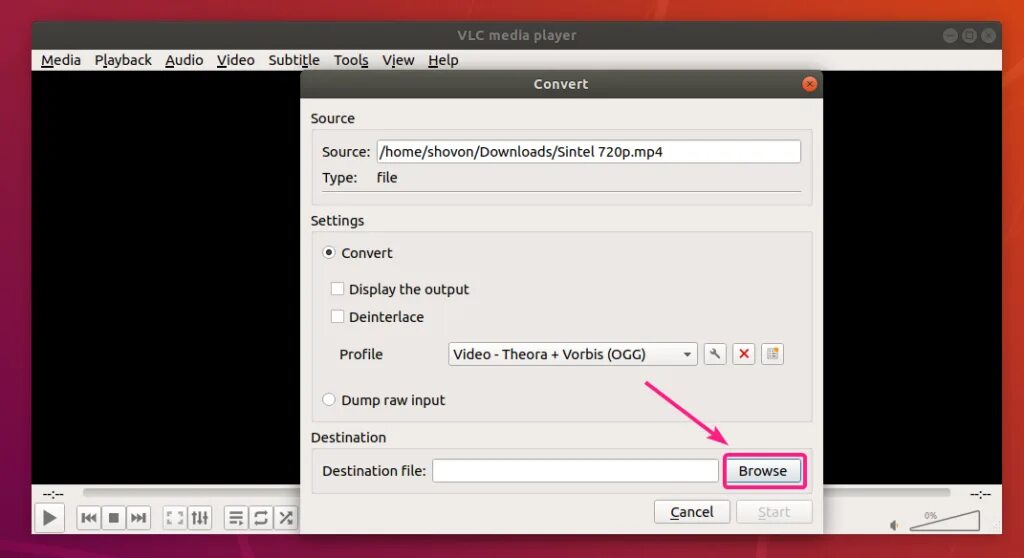Stop playback with the stop button

click(114, 518)
